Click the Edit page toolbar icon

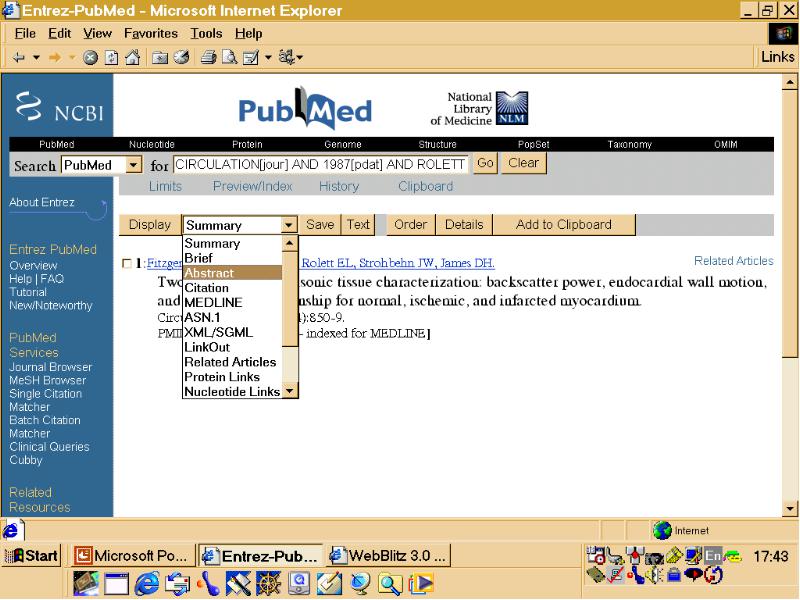(x=251, y=58)
